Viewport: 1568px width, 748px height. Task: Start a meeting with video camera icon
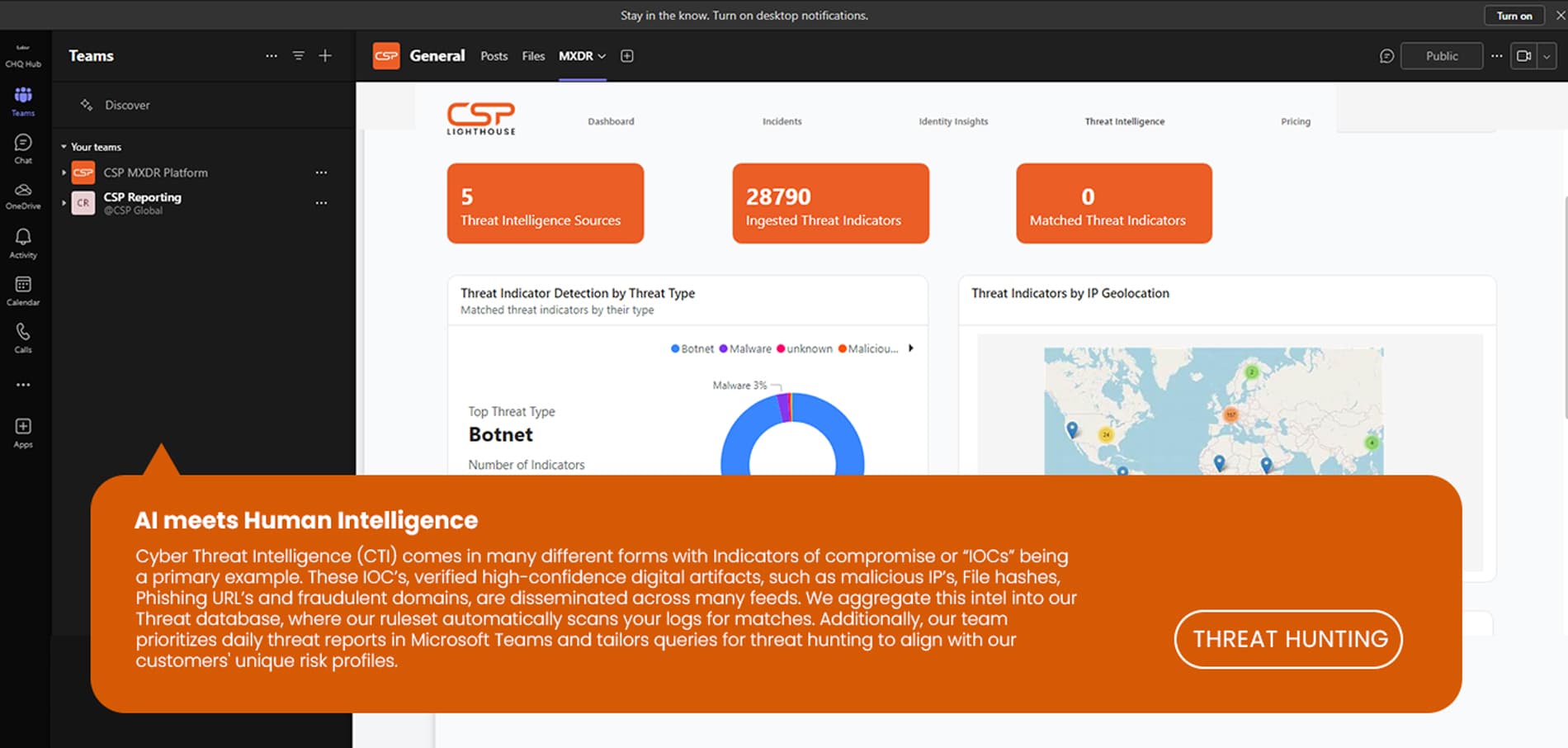click(1523, 56)
